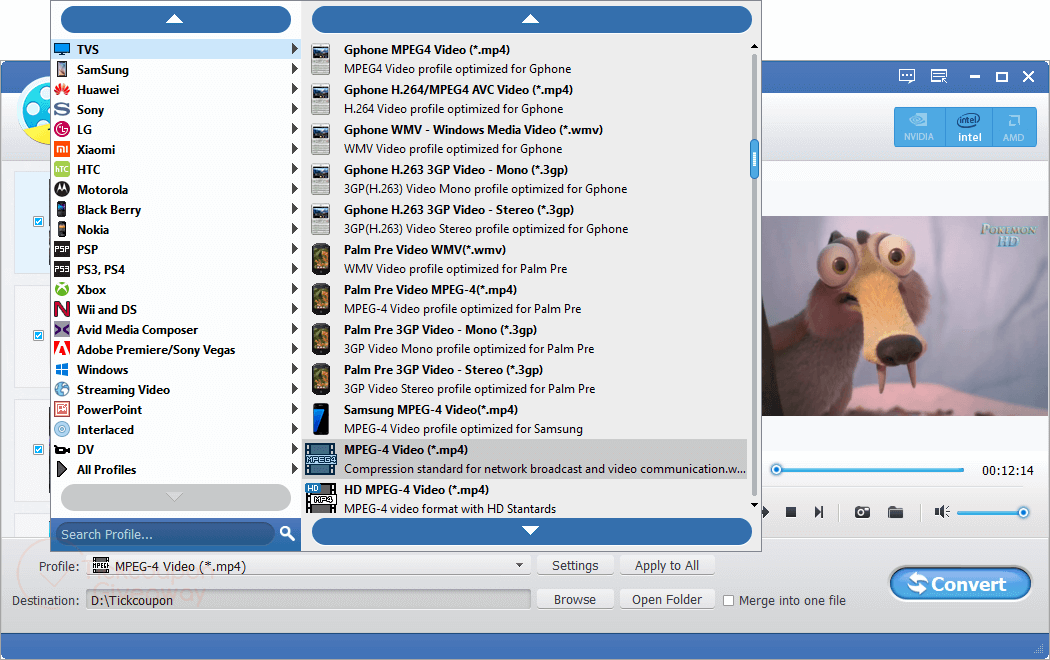Image resolution: width=1050 pixels, height=660 pixels.
Task: Click the Apply to All button
Action: (667, 566)
